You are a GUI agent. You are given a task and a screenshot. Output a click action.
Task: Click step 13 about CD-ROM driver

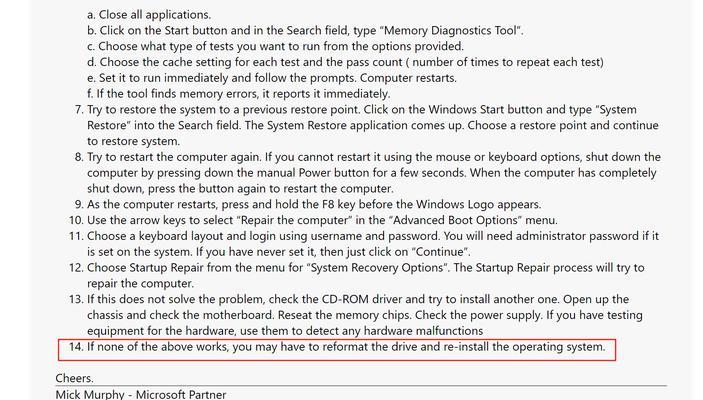(x=356, y=315)
